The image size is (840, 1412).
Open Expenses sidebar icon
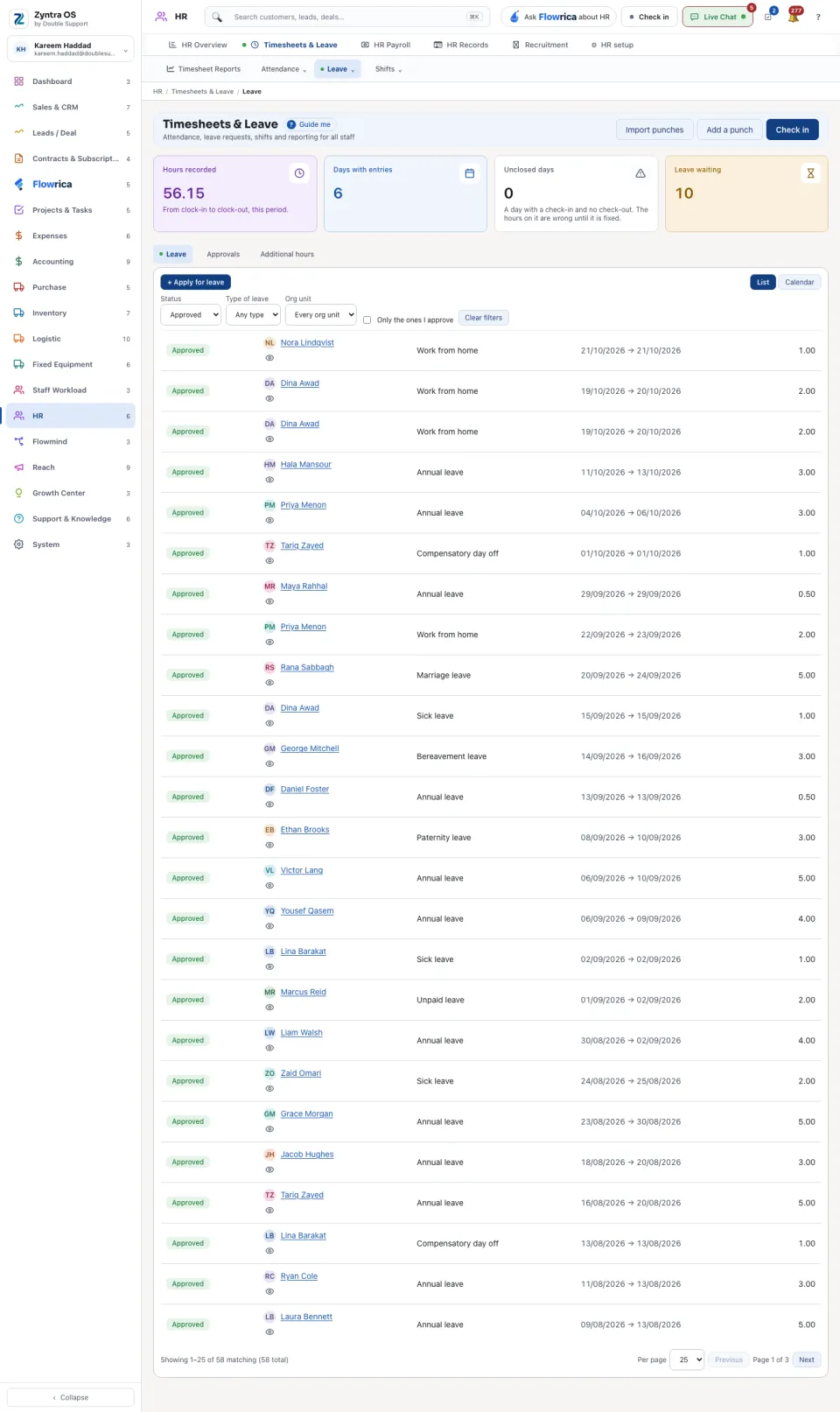[18, 235]
